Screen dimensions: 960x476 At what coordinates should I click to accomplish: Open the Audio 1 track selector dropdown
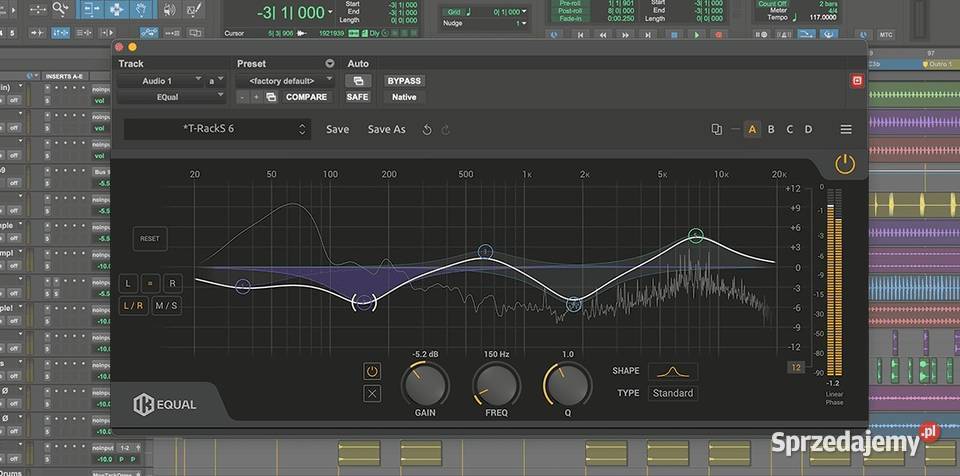pyautogui.click(x=160, y=80)
